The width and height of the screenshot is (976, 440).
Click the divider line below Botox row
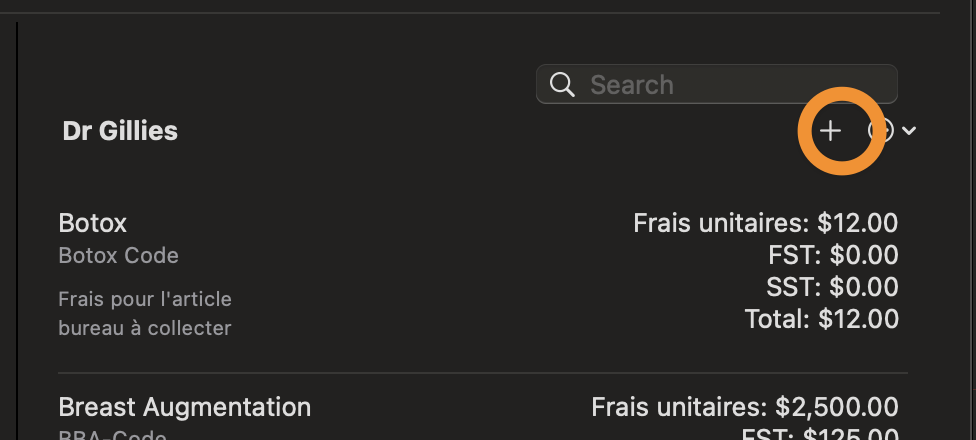(x=482, y=373)
